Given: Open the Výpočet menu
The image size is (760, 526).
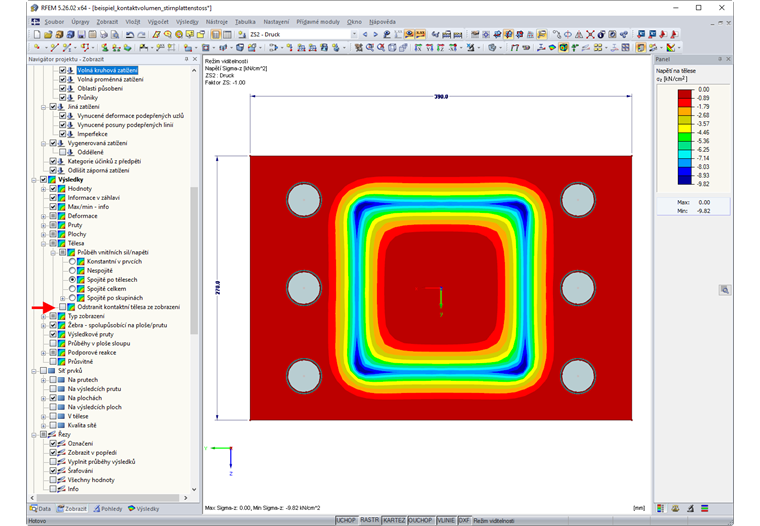Looking at the screenshot, I should (158, 22).
